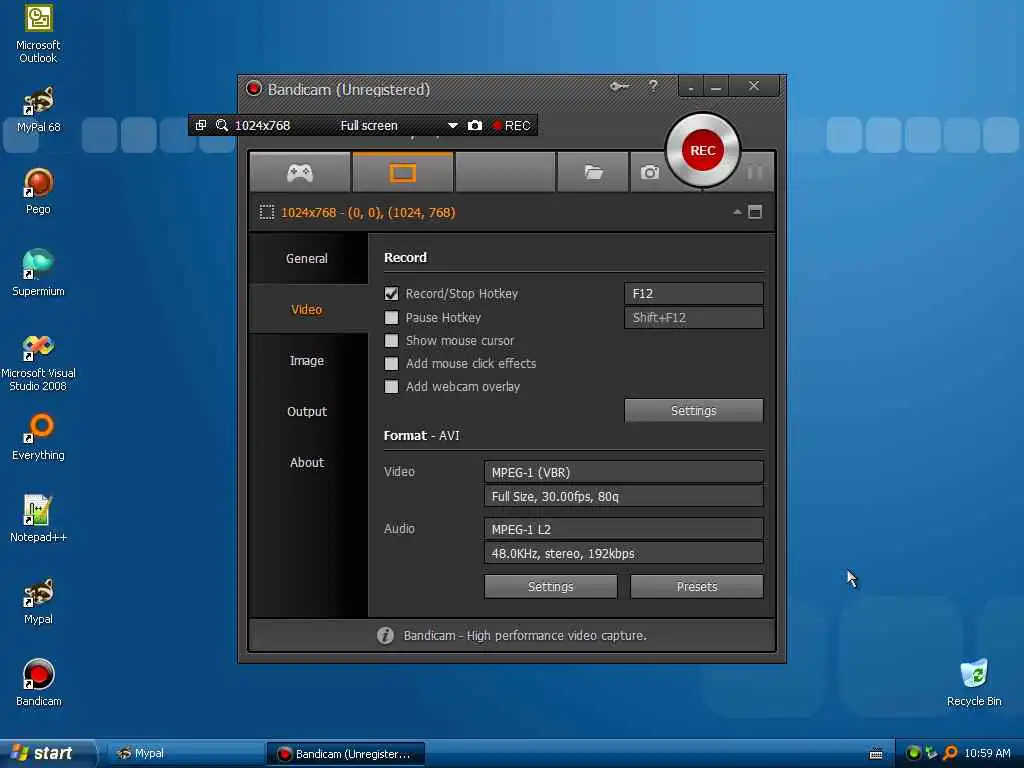Click the Shift+F12 hotkey field
This screenshot has width=1024, height=768.
pyautogui.click(x=694, y=318)
